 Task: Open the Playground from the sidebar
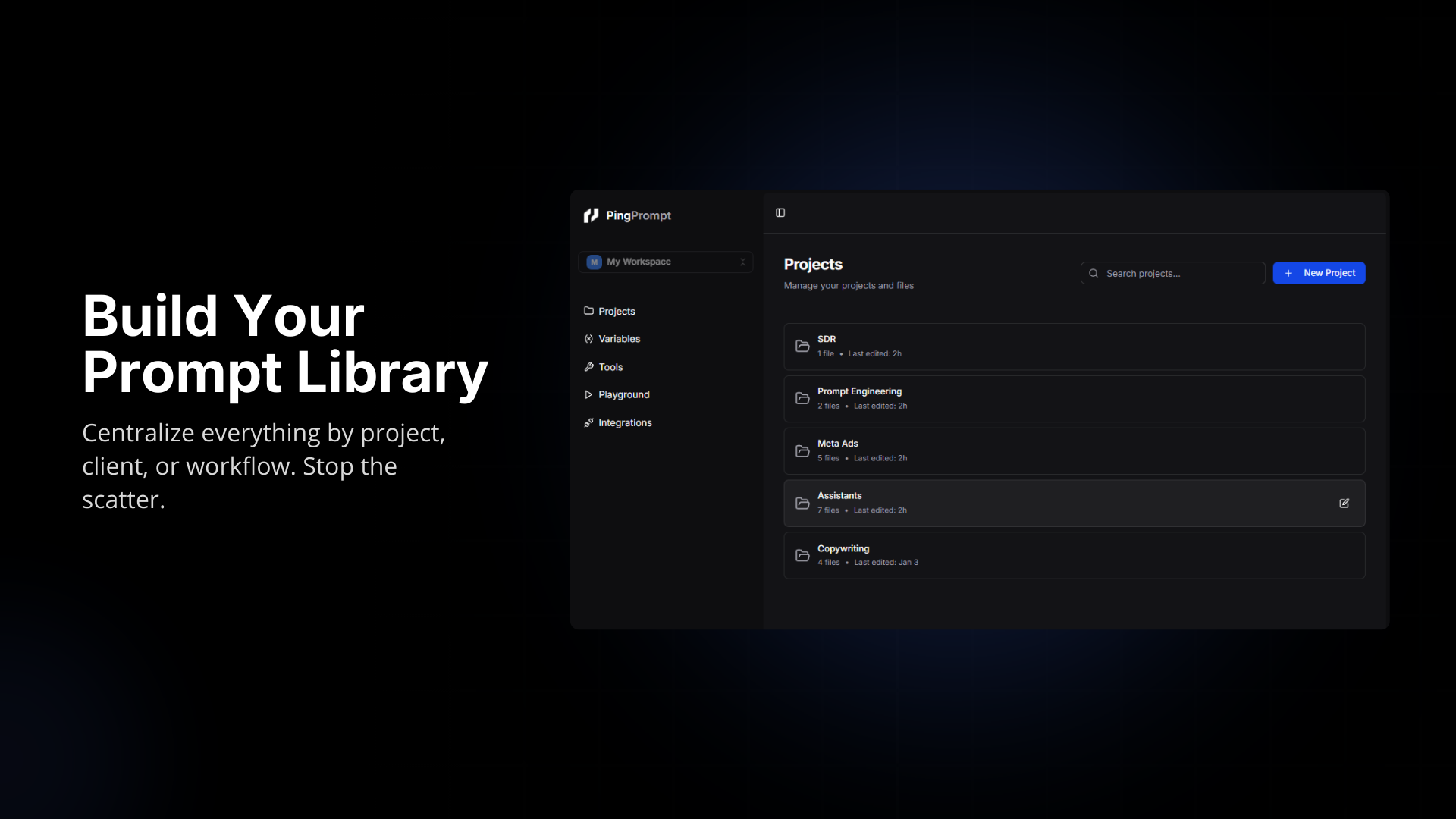[623, 394]
